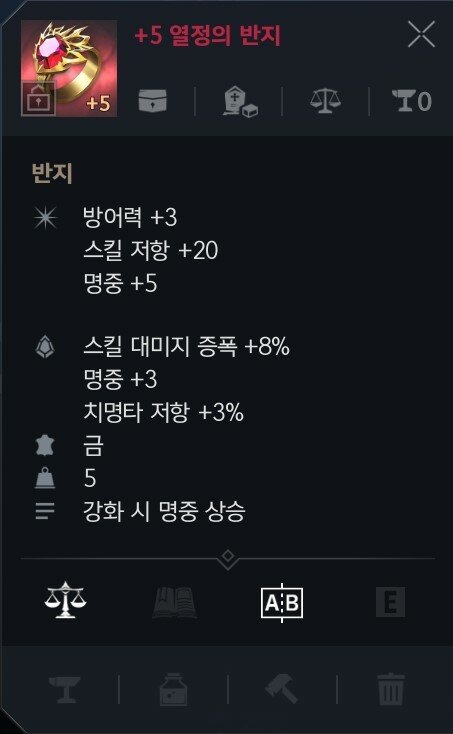Click the top scales trade icon
453x734 pixels.
click(325, 101)
